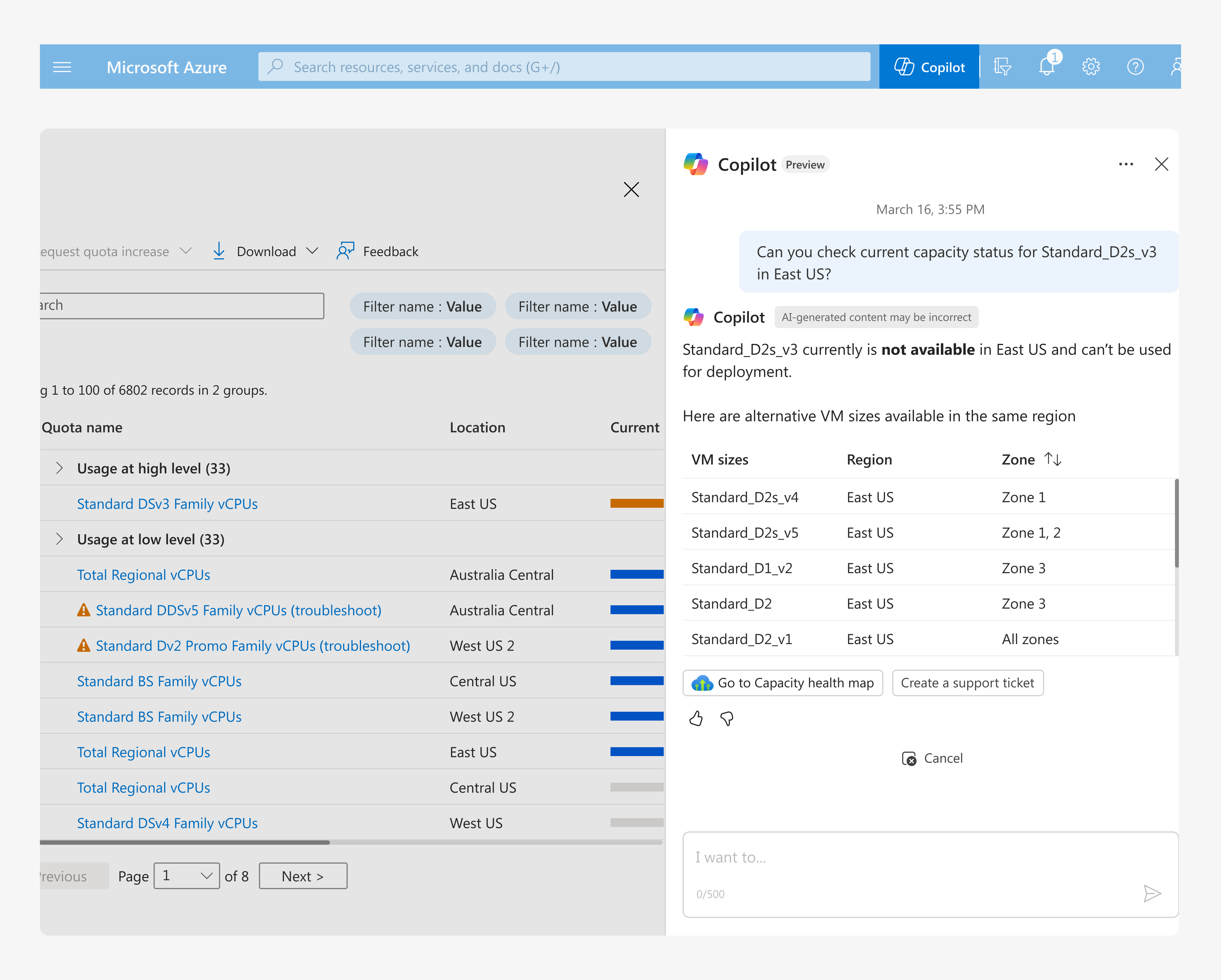
Task: Open the account profile icon
Action: pyautogui.click(x=1176, y=67)
